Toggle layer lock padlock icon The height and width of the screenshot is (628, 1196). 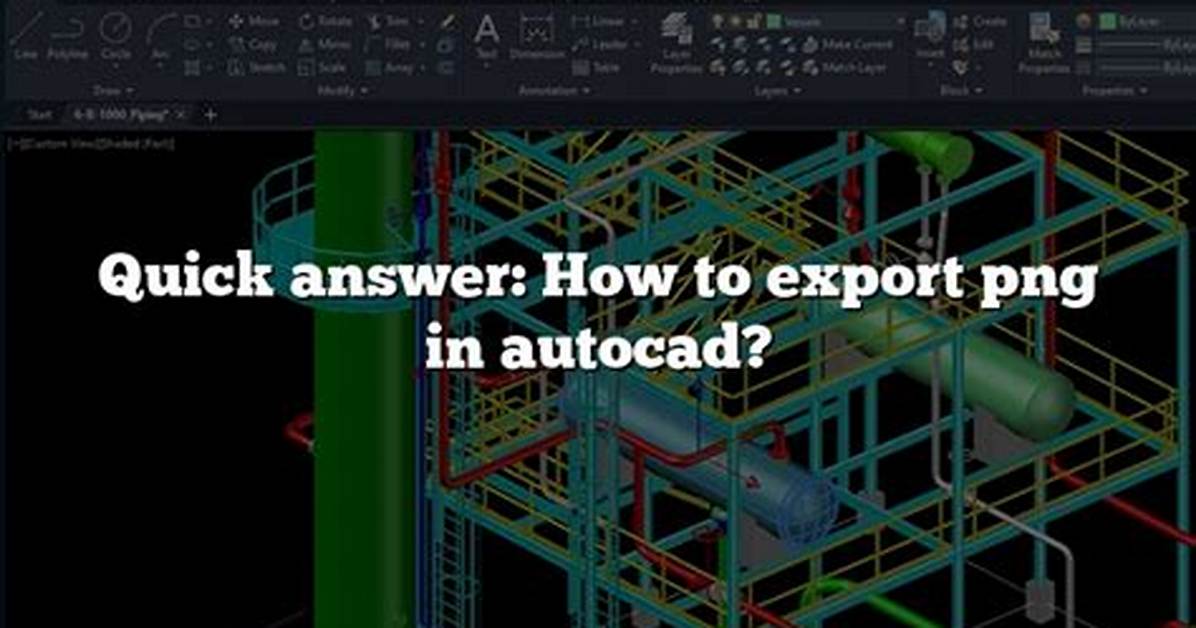point(754,21)
